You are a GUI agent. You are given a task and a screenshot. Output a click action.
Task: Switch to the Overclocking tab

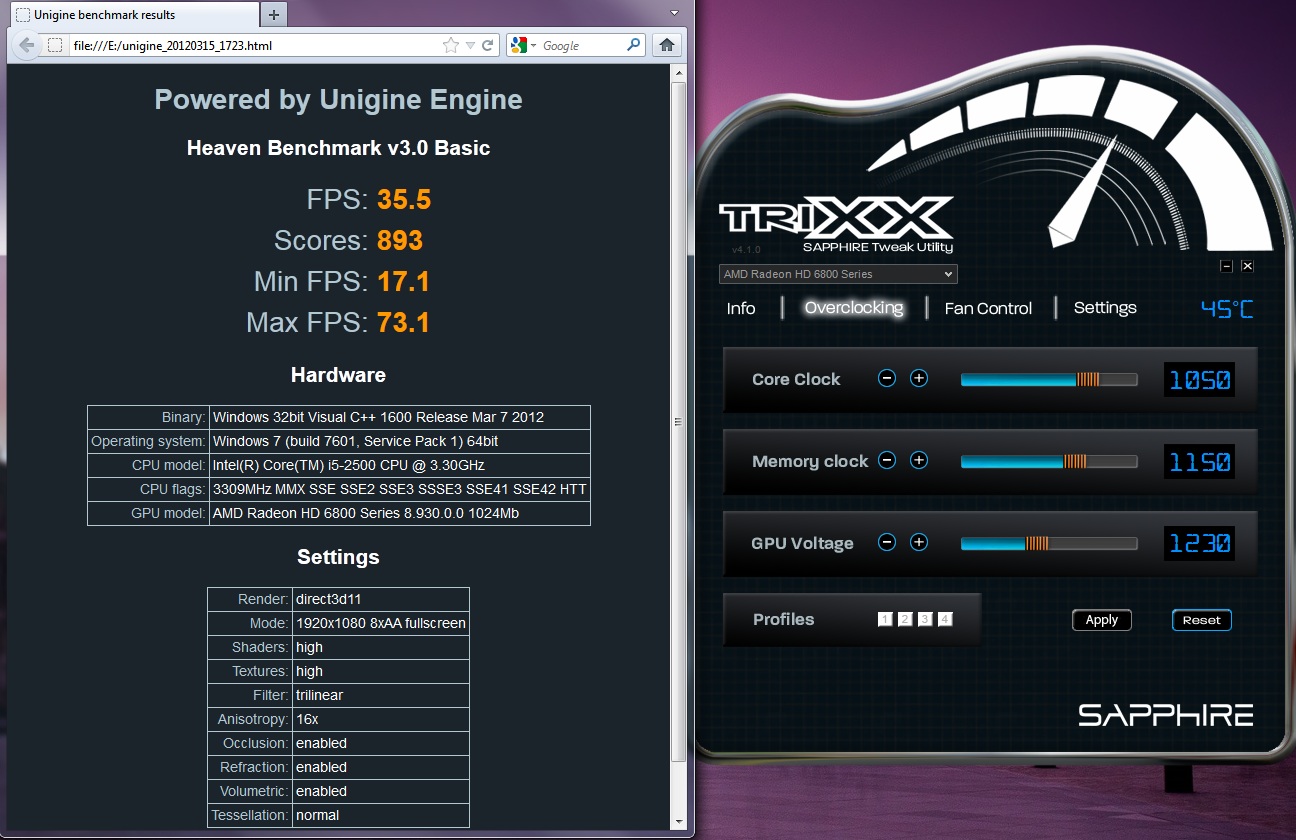854,308
